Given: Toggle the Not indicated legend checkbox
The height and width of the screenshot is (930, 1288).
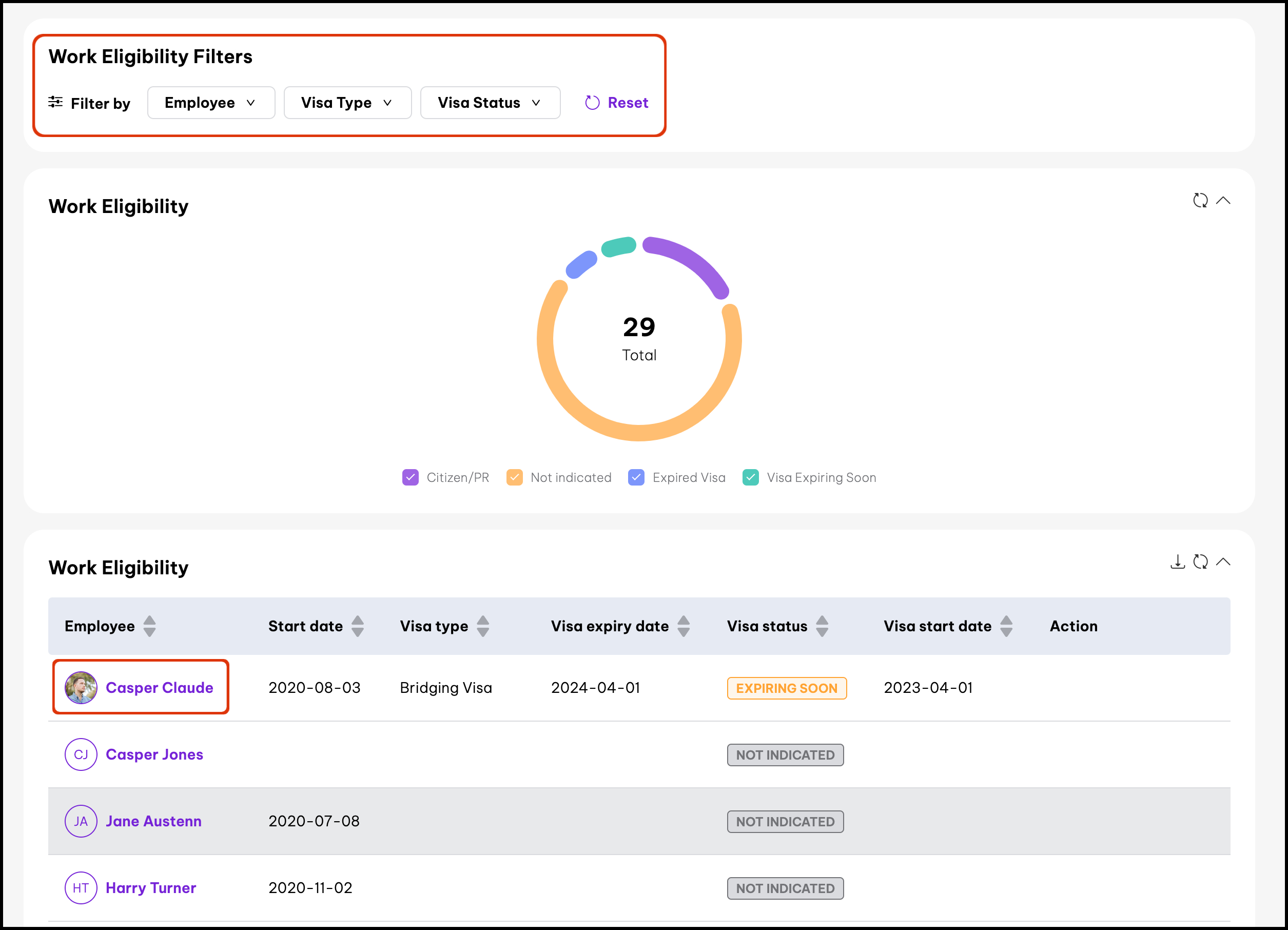Looking at the screenshot, I should [514, 477].
